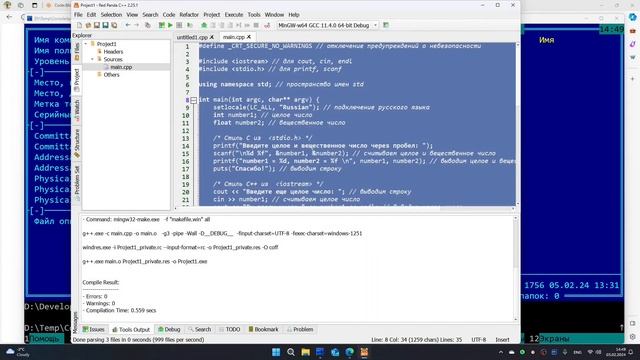The height and width of the screenshot is (360, 640).
Task: Open the Structure side panel tab
Action: 77,143
